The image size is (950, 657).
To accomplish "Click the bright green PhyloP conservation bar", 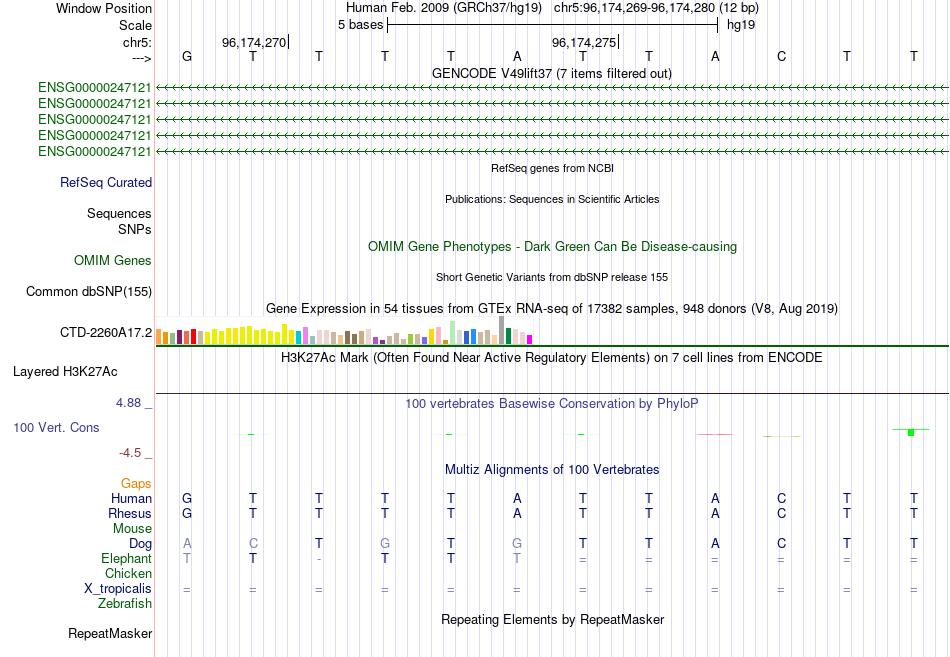I will pyautogui.click(x=911, y=432).
